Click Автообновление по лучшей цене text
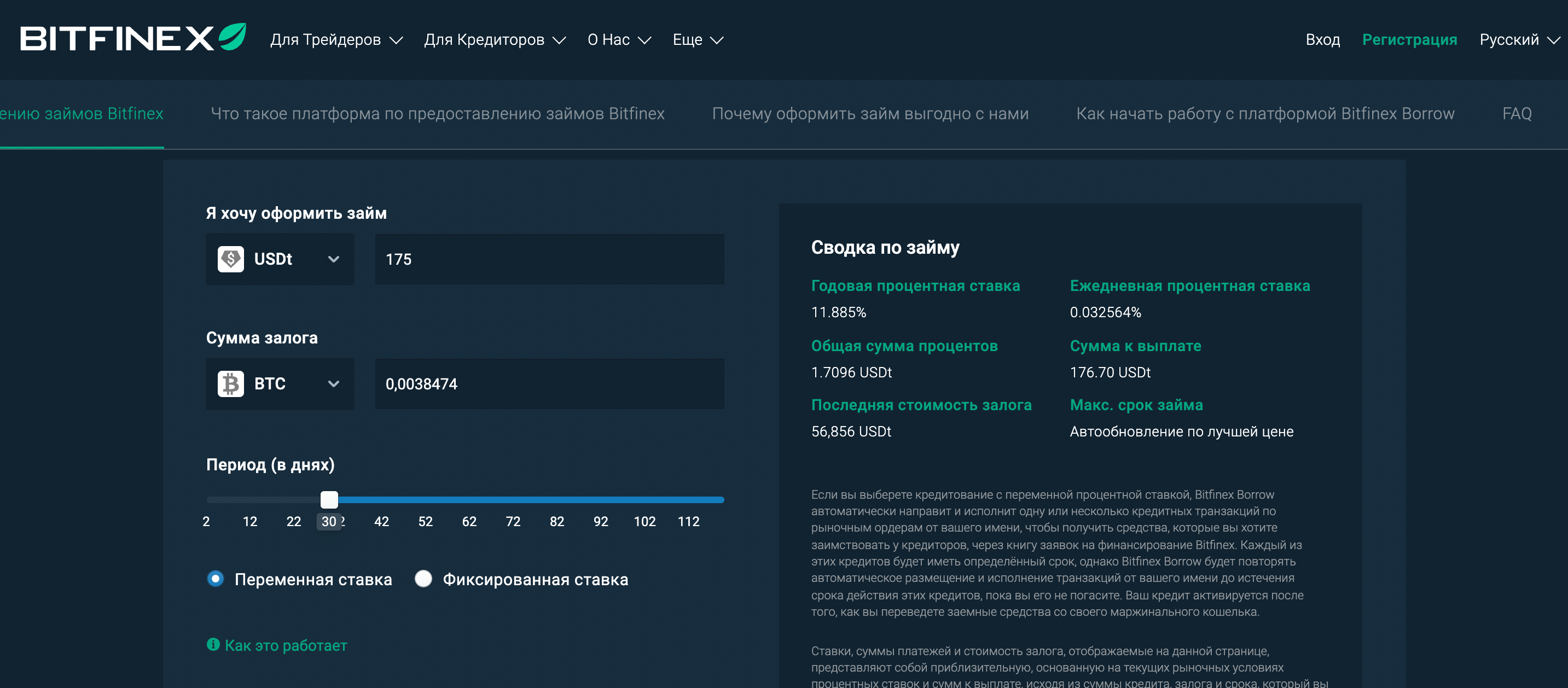 click(x=1182, y=432)
